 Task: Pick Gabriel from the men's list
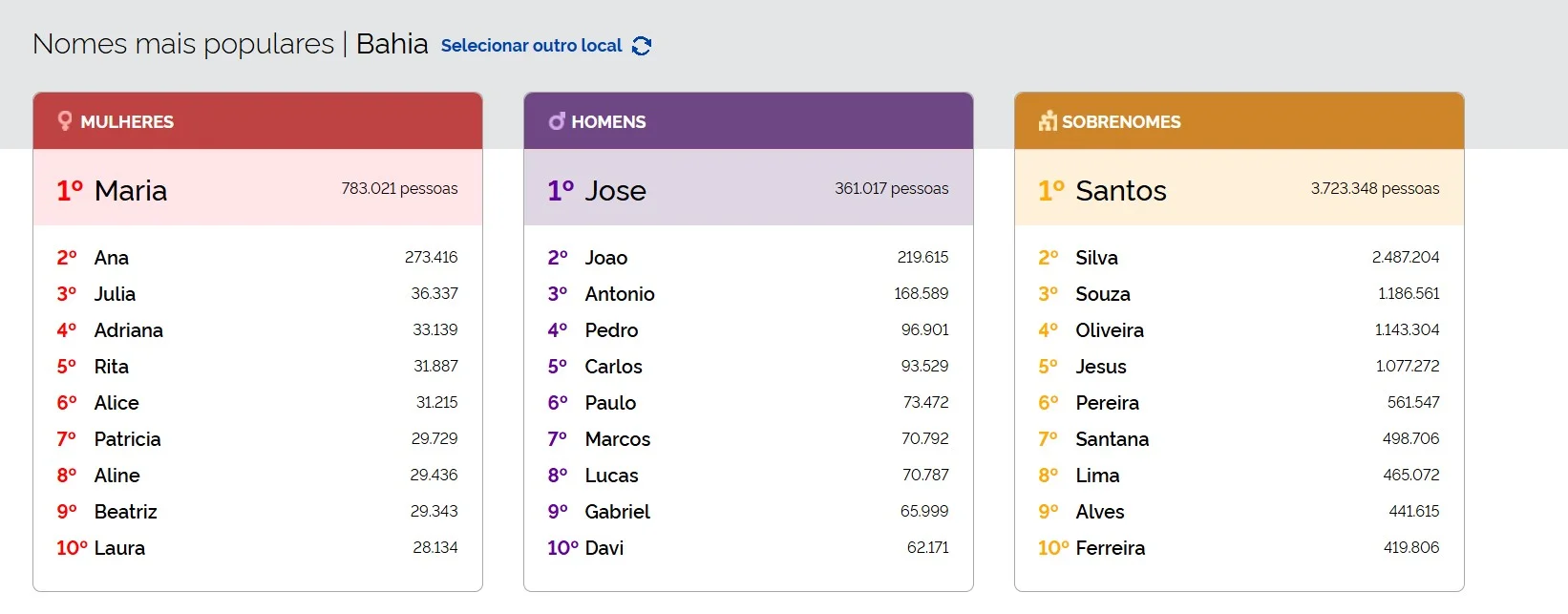617,512
